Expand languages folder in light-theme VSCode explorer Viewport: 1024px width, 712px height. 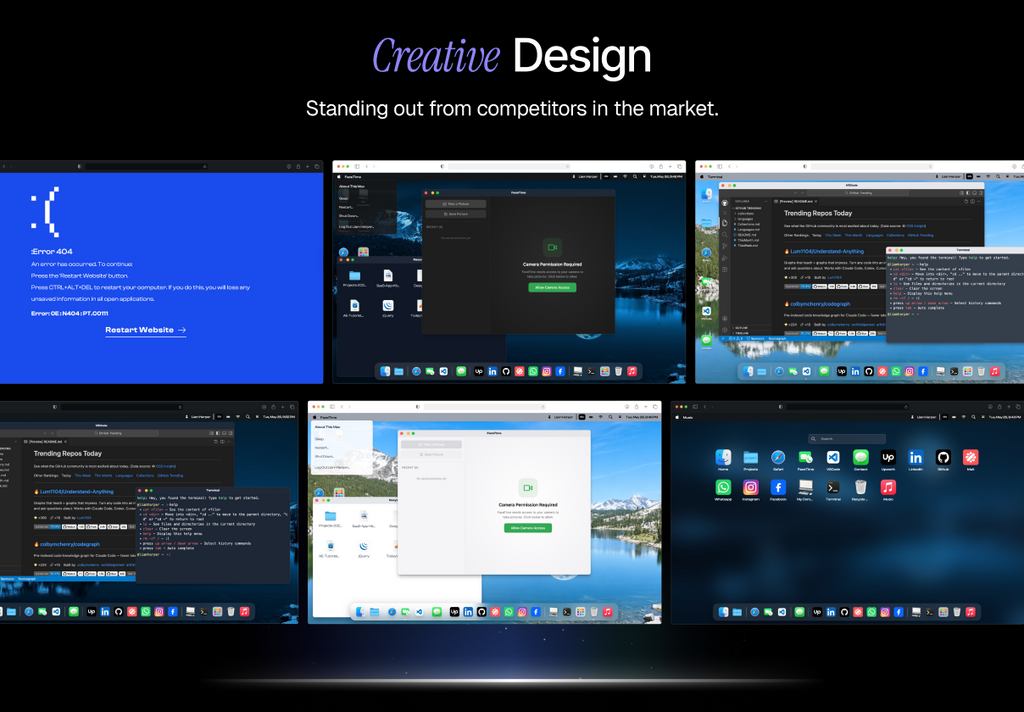point(744,219)
